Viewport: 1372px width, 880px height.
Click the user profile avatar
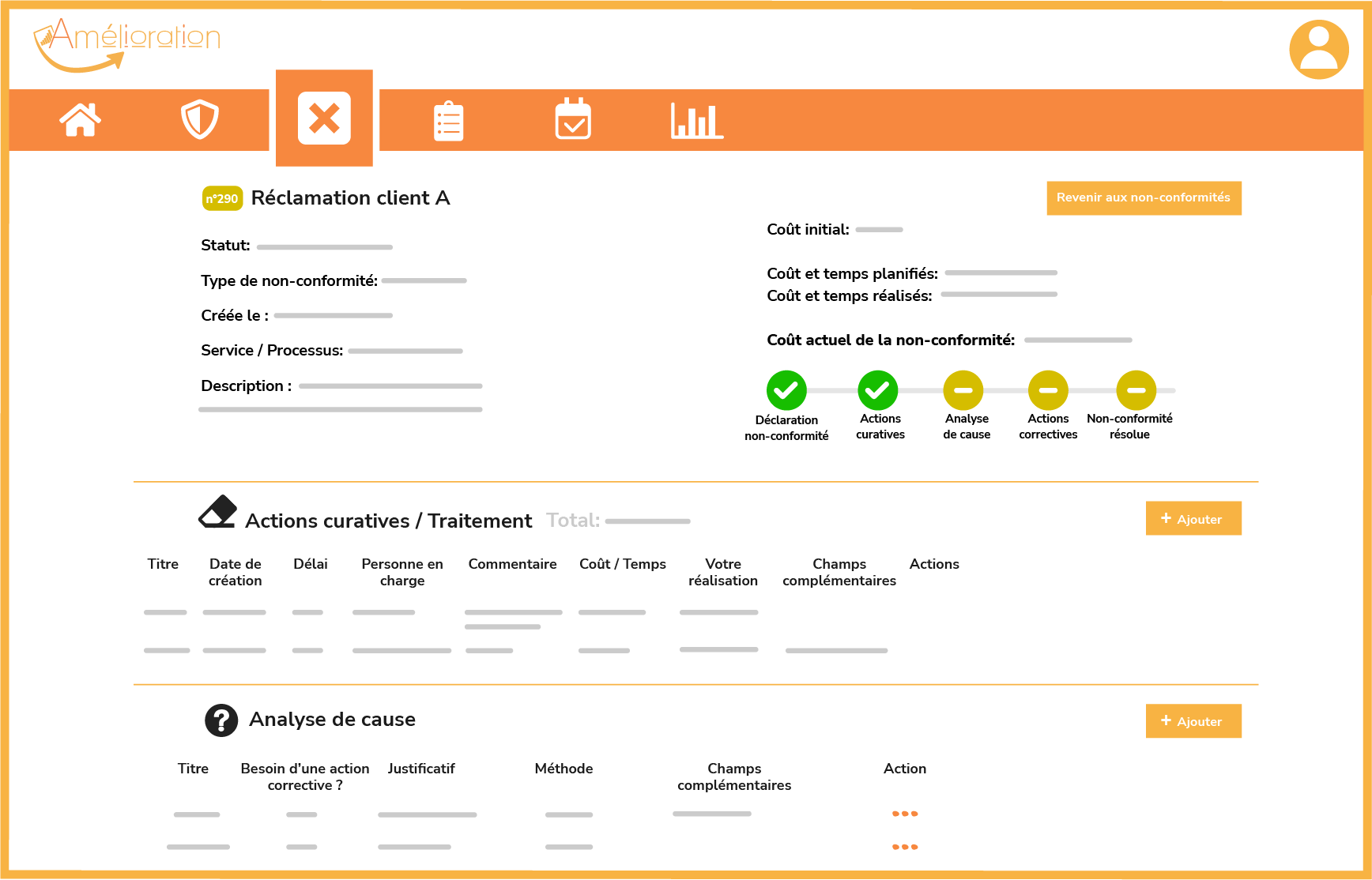coord(1318,50)
